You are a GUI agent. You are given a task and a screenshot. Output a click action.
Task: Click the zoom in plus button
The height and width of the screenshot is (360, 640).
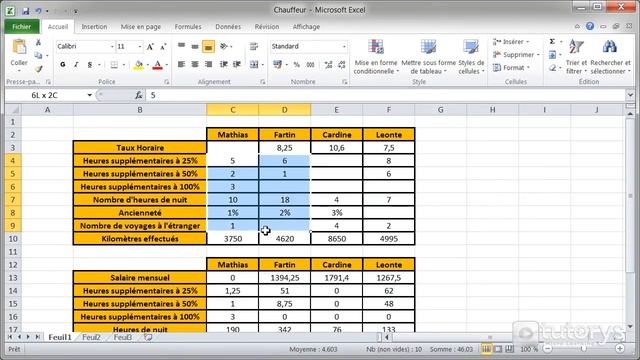coord(620,349)
